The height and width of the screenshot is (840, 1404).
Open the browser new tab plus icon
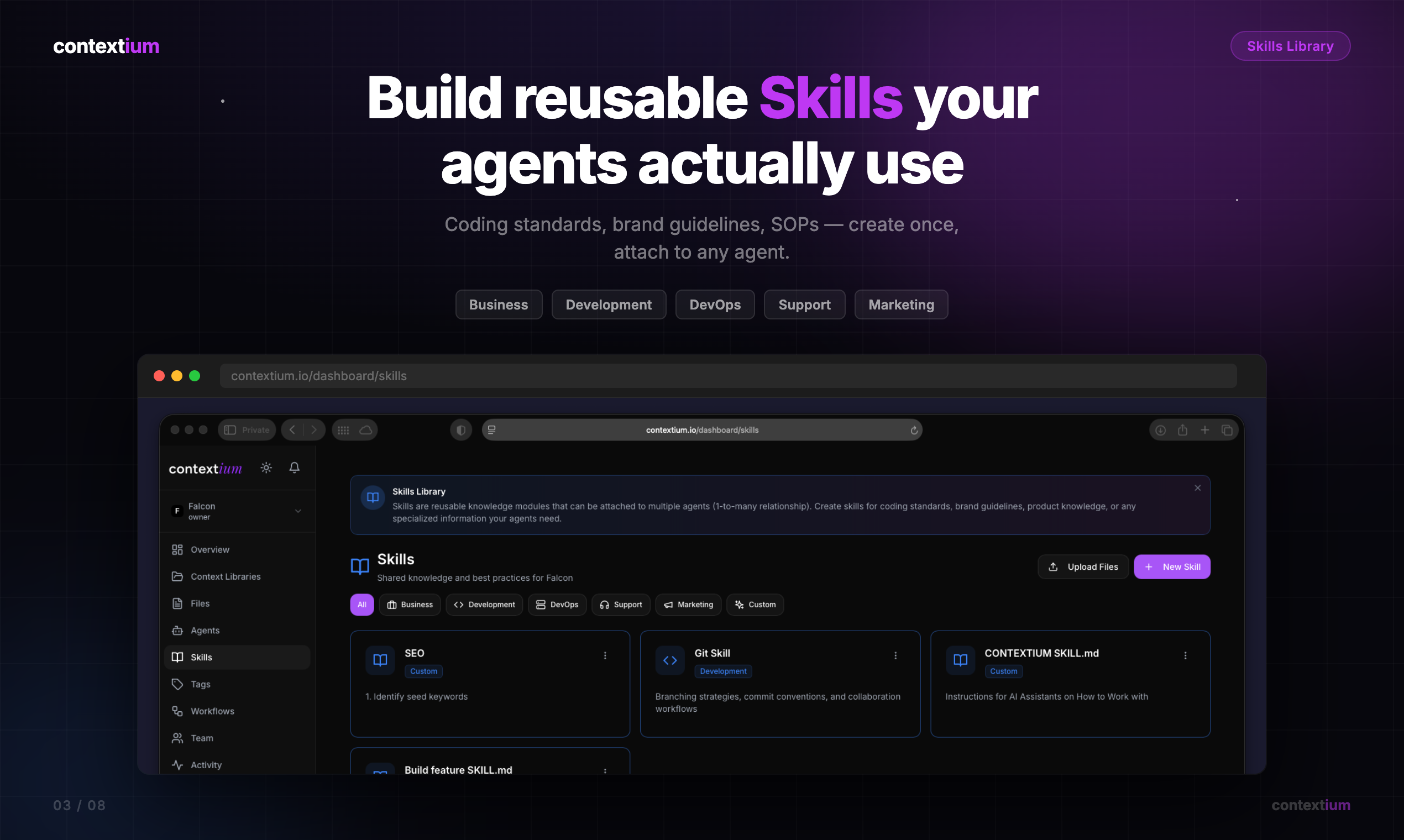1204,430
